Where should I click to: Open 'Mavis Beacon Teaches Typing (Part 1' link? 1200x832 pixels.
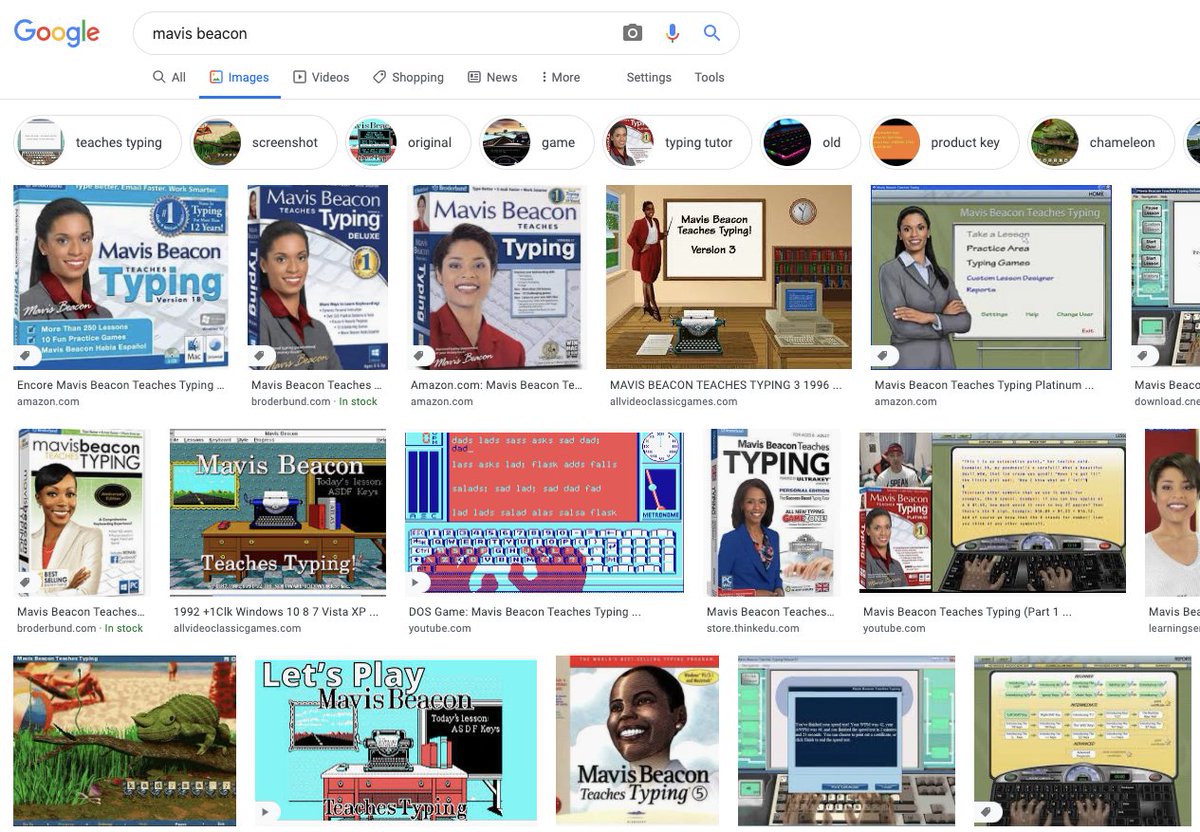967,612
